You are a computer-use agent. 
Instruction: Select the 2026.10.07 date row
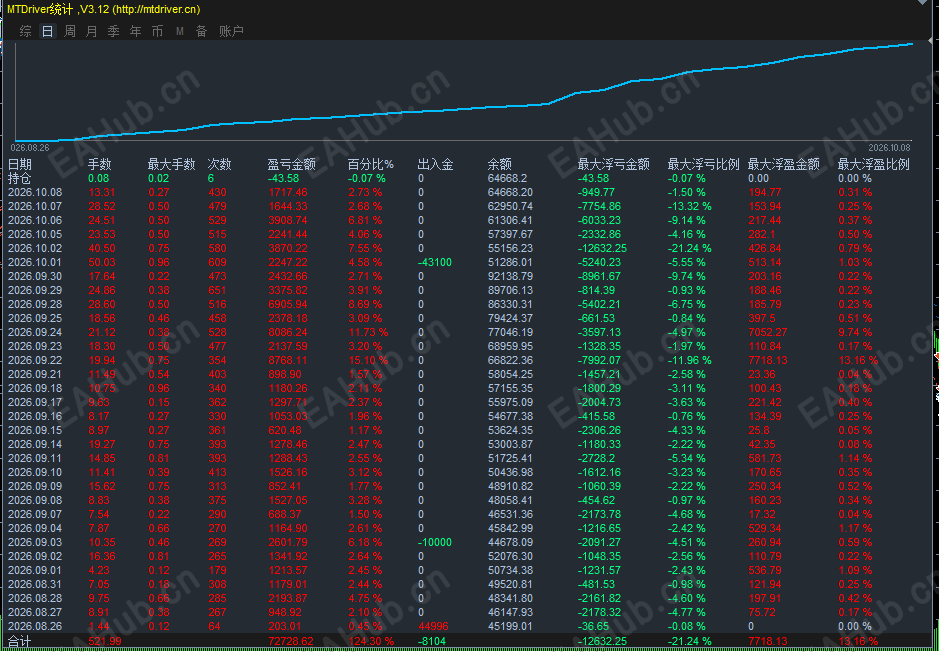point(35,207)
